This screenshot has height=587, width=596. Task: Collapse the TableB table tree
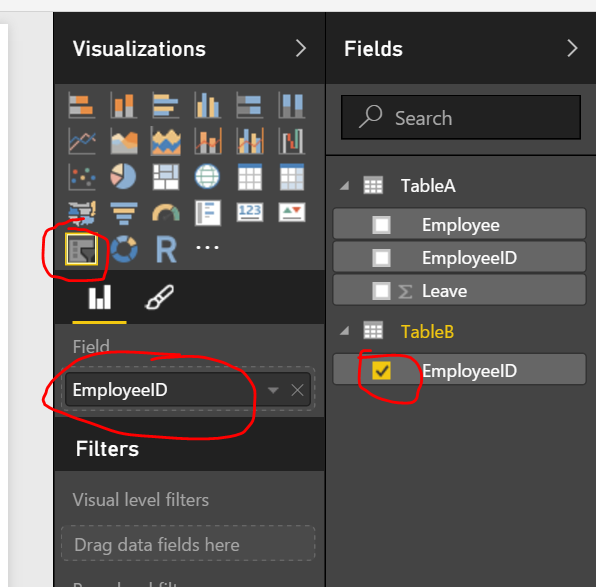coord(345,331)
